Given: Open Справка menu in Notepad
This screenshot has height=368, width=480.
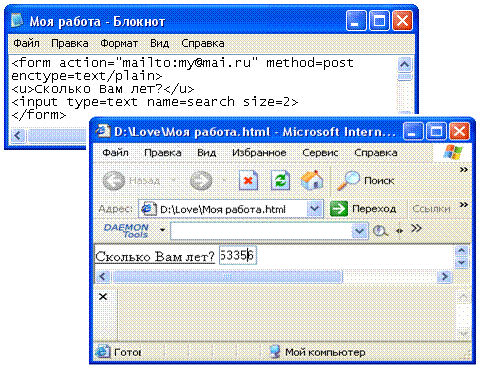Looking at the screenshot, I should click(x=203, y=43).
